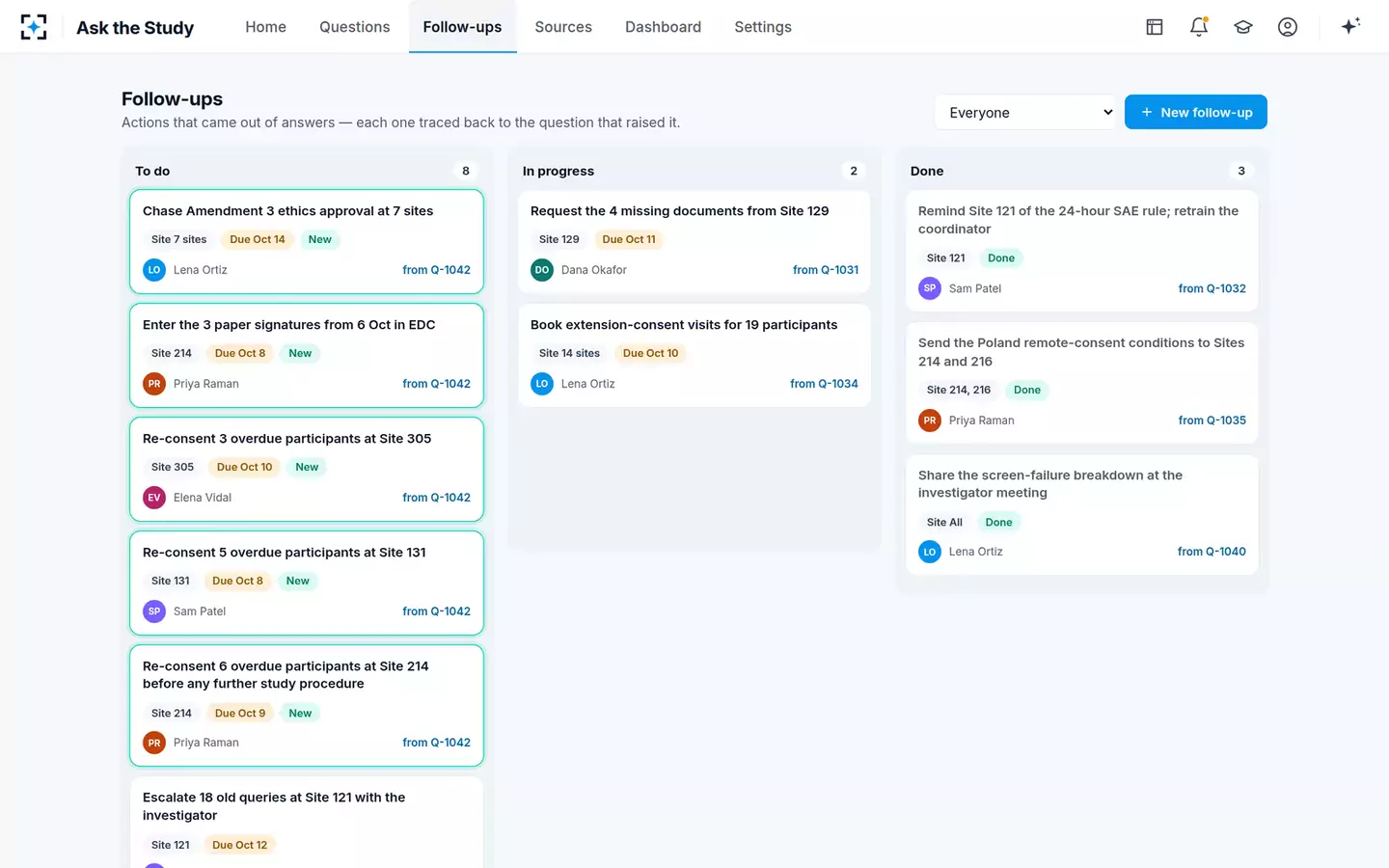Open the Settings tab
Screen dimensions: 1389x868
pyautogui.click(x=763, y=27)
